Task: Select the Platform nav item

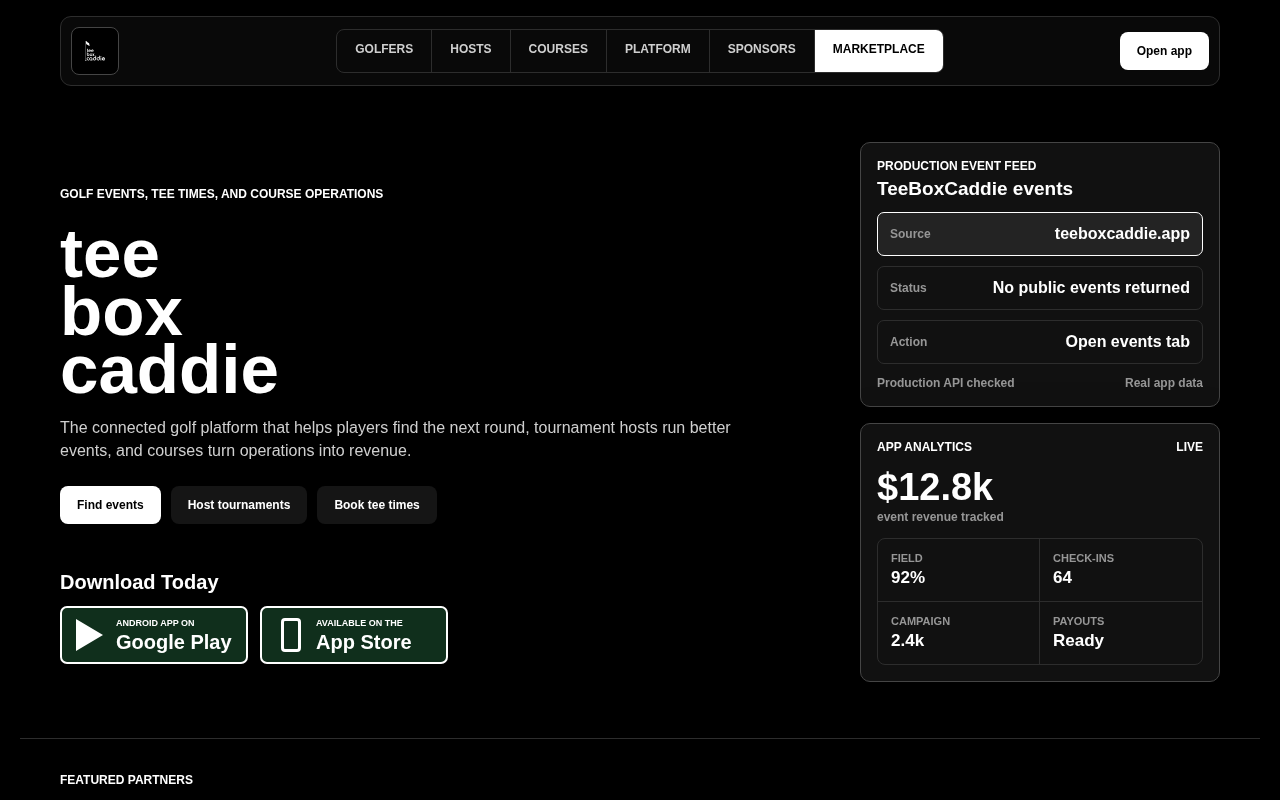Action: tap(658, 50)
